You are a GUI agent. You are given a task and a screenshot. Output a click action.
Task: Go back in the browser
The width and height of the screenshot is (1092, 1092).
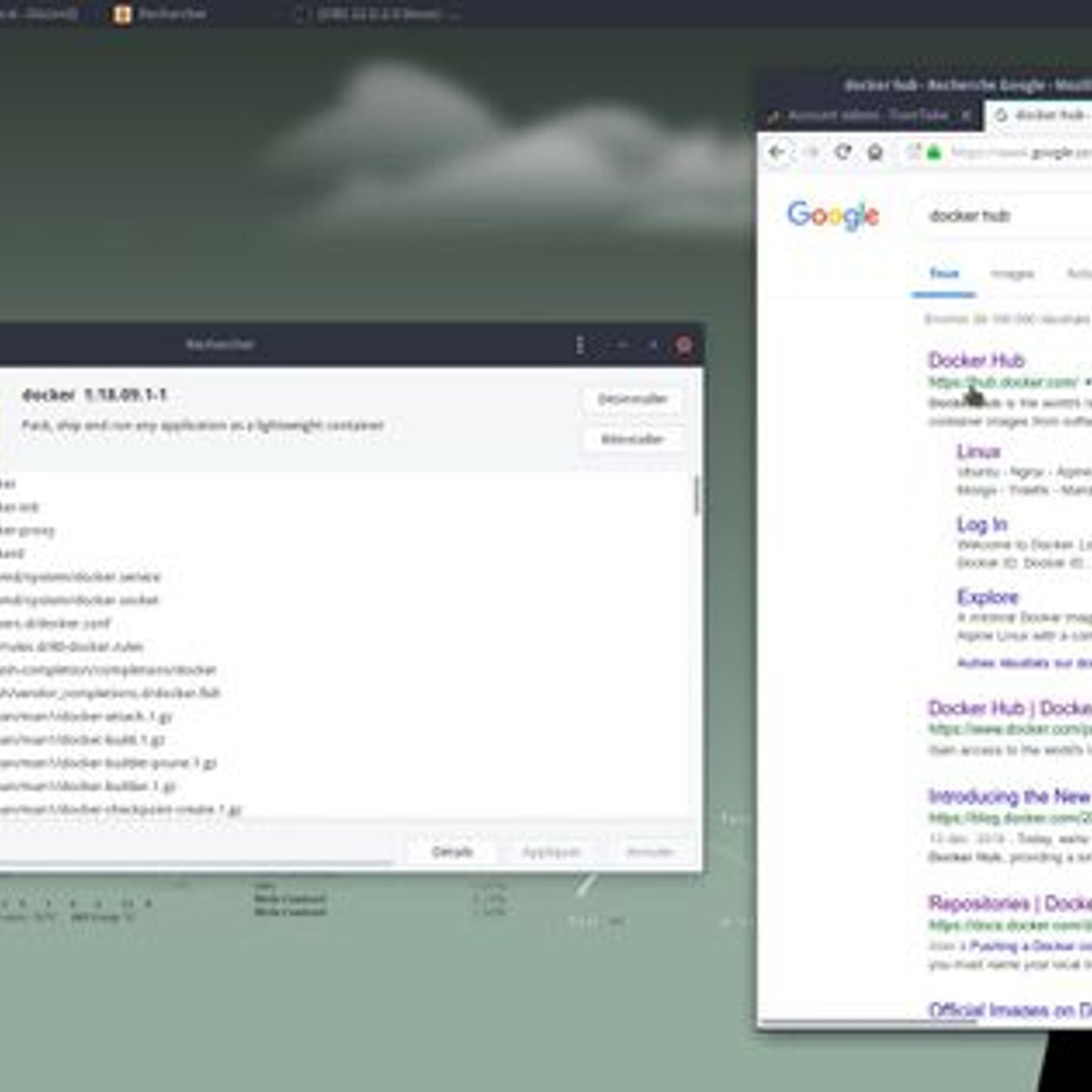coord(777,152)
